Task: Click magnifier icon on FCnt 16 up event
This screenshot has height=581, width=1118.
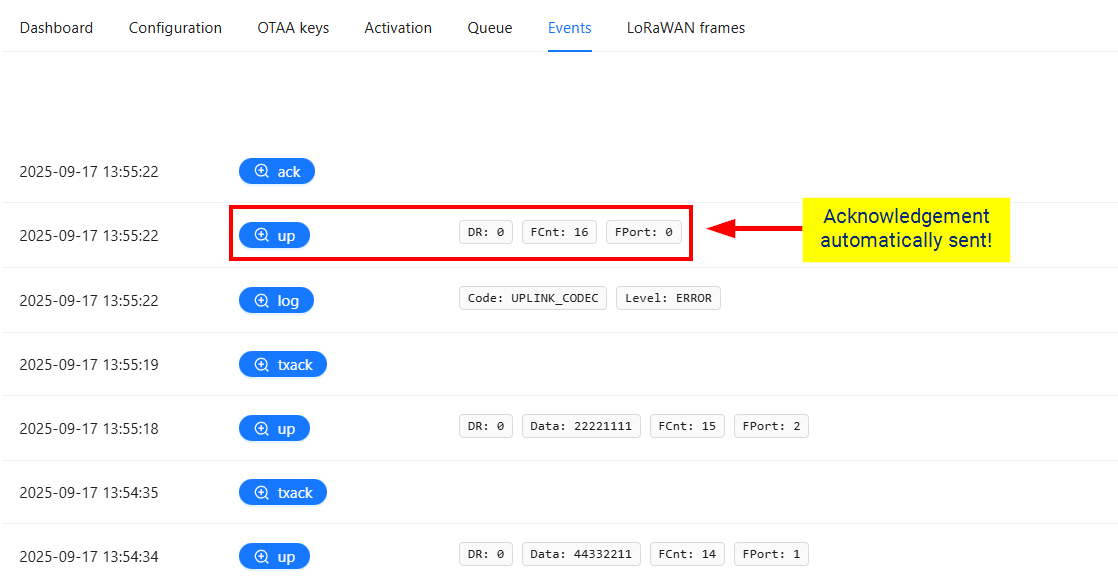Action: [x=262, y=236]
